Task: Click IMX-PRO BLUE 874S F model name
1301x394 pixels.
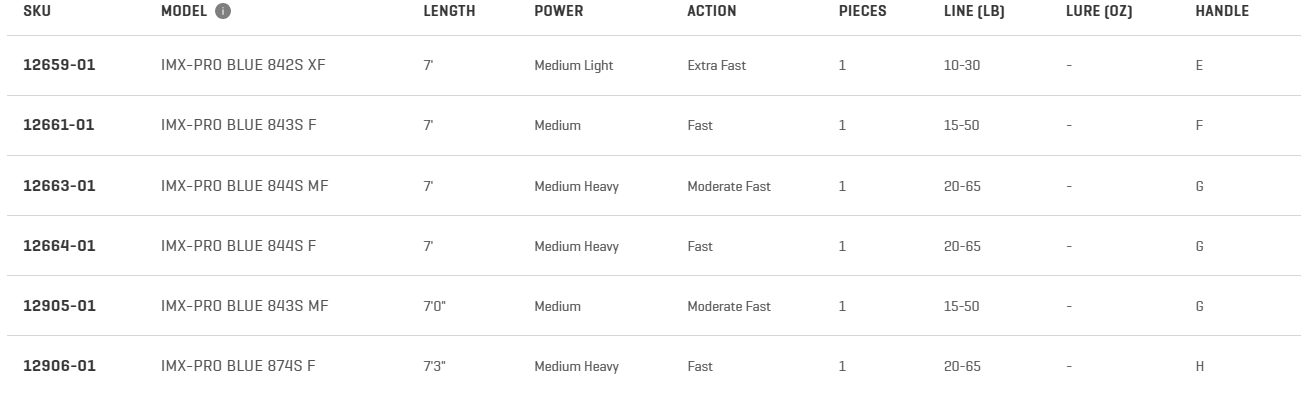Action: tap(238, 366)
